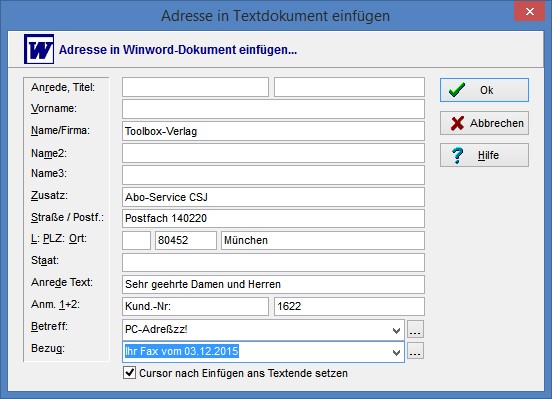The height and width of the screenshot is (399, 552).
Task: Click the Name/Firma field with Toolbox-Verlag
Action: tap(273, 131)
